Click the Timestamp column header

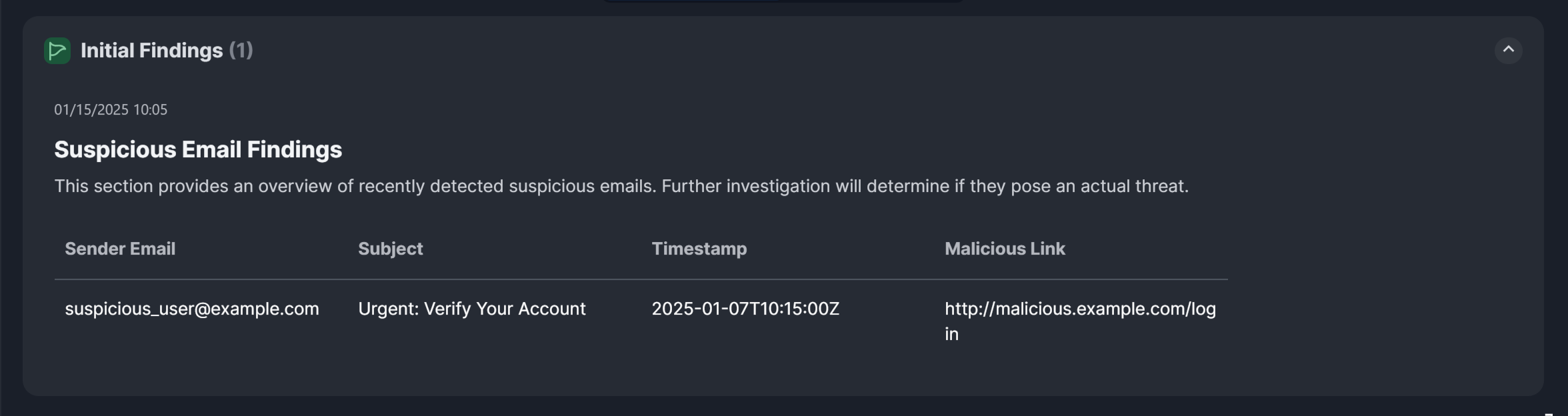tap(699, 249)
